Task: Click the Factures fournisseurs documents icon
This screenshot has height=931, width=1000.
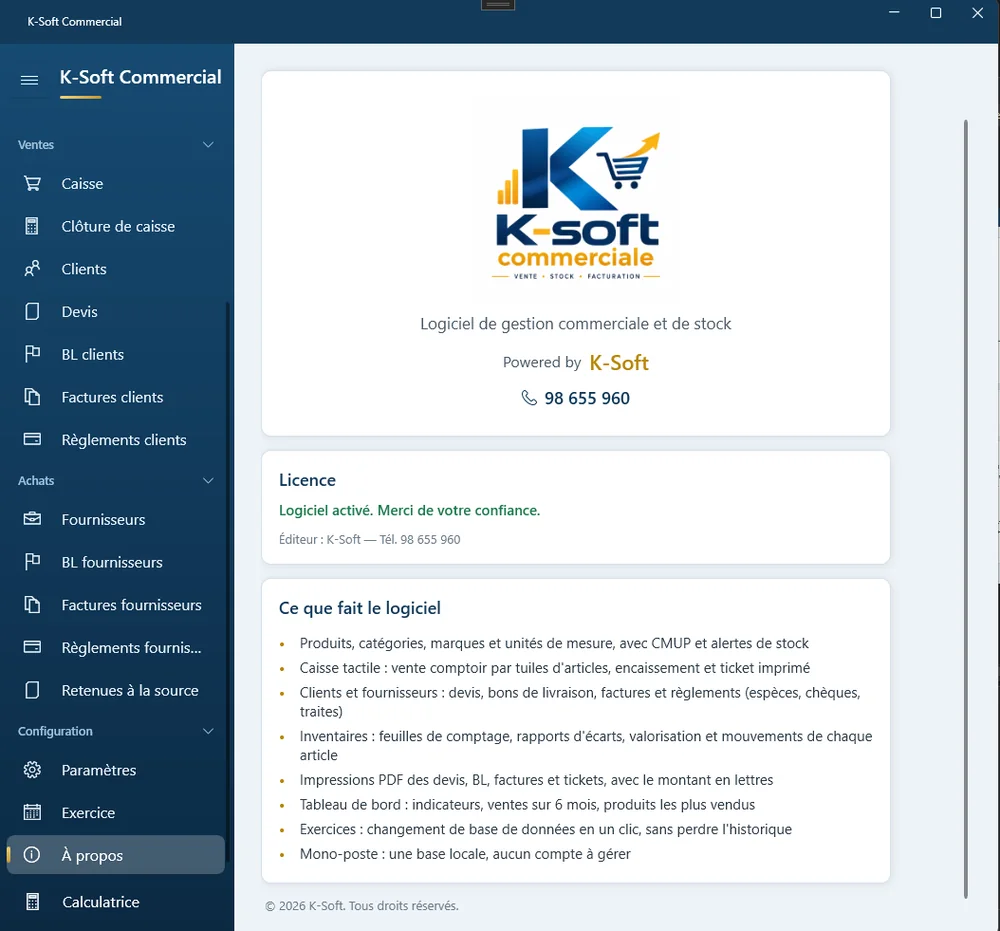Action: (32, 605)
